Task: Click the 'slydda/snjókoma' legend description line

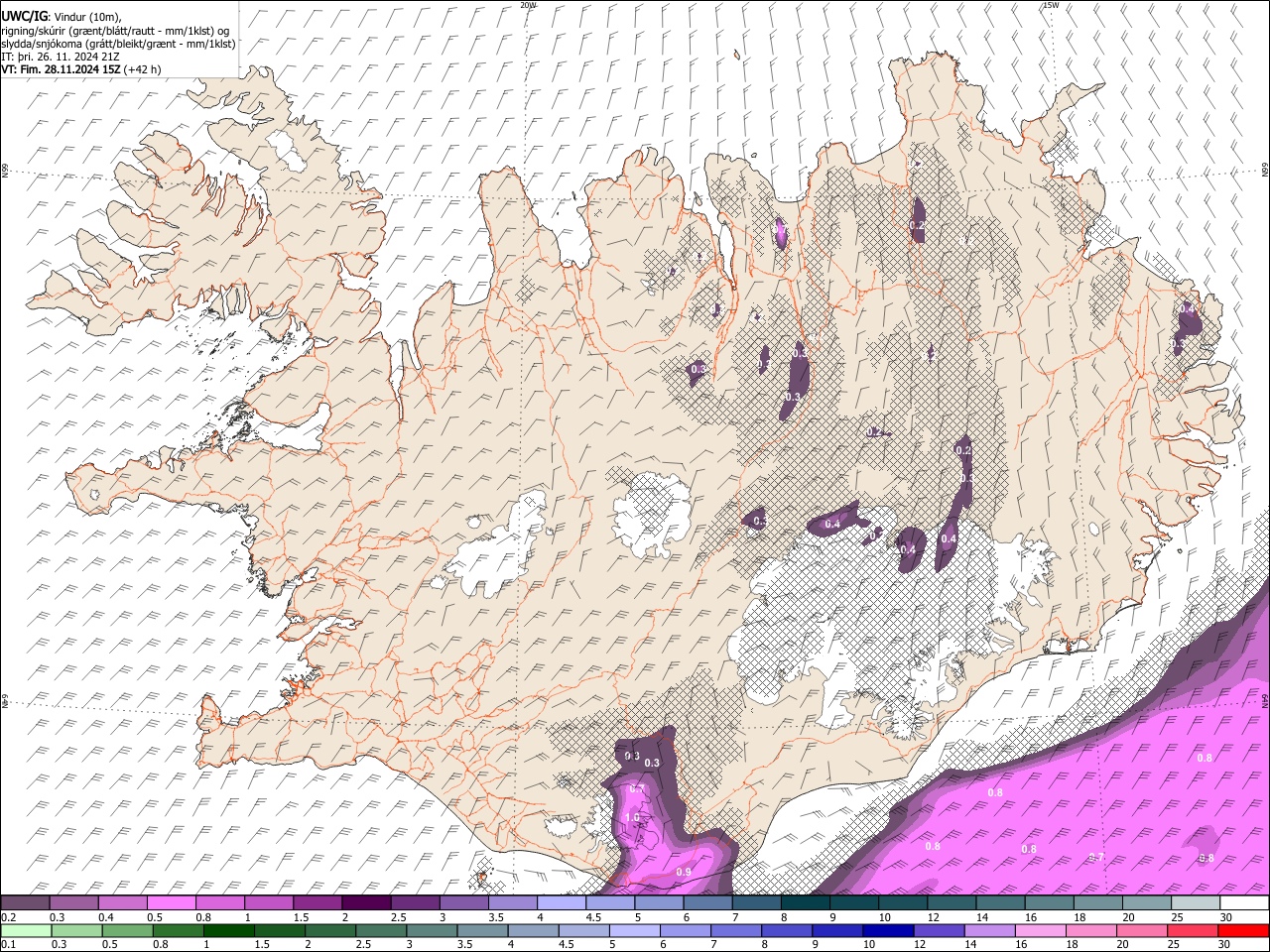Action: pyautogui.click(x=118, y=44)
